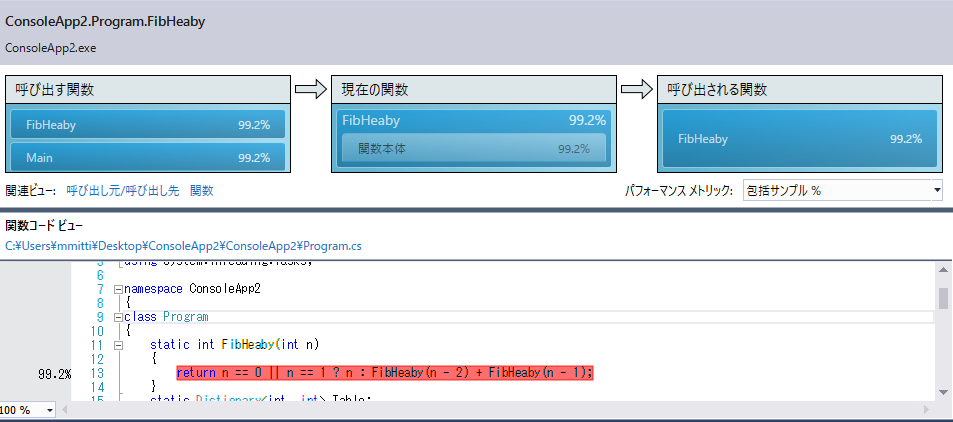Select FibHeaby in the called functions panel

800,139
